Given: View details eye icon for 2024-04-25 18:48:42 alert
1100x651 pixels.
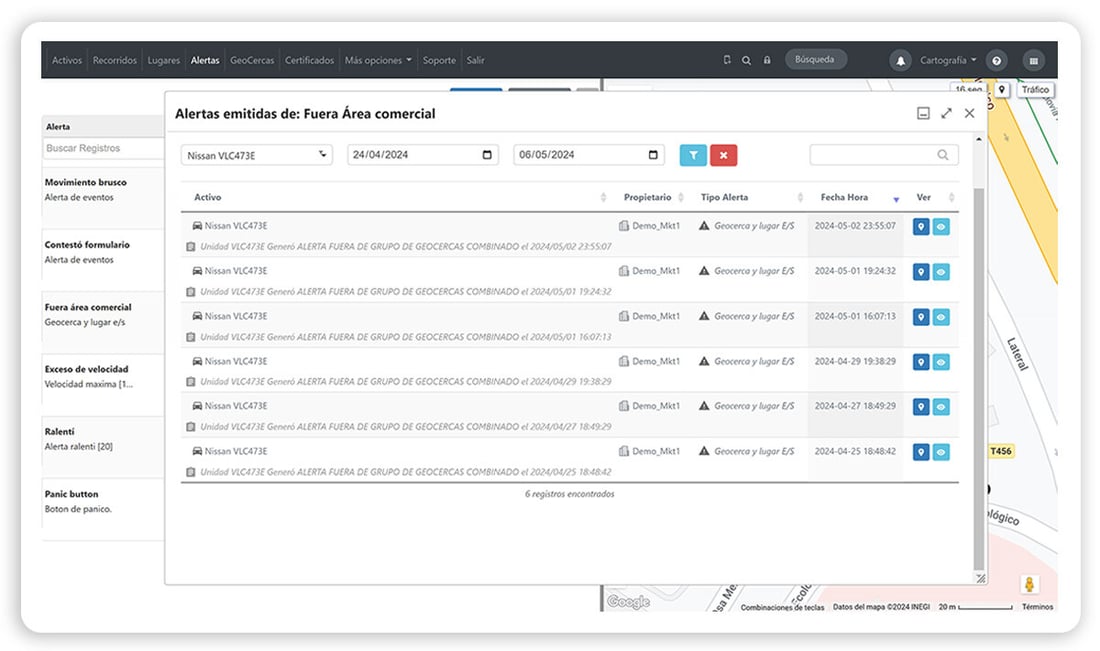Looking at the screenshot, I should (941, 452).
